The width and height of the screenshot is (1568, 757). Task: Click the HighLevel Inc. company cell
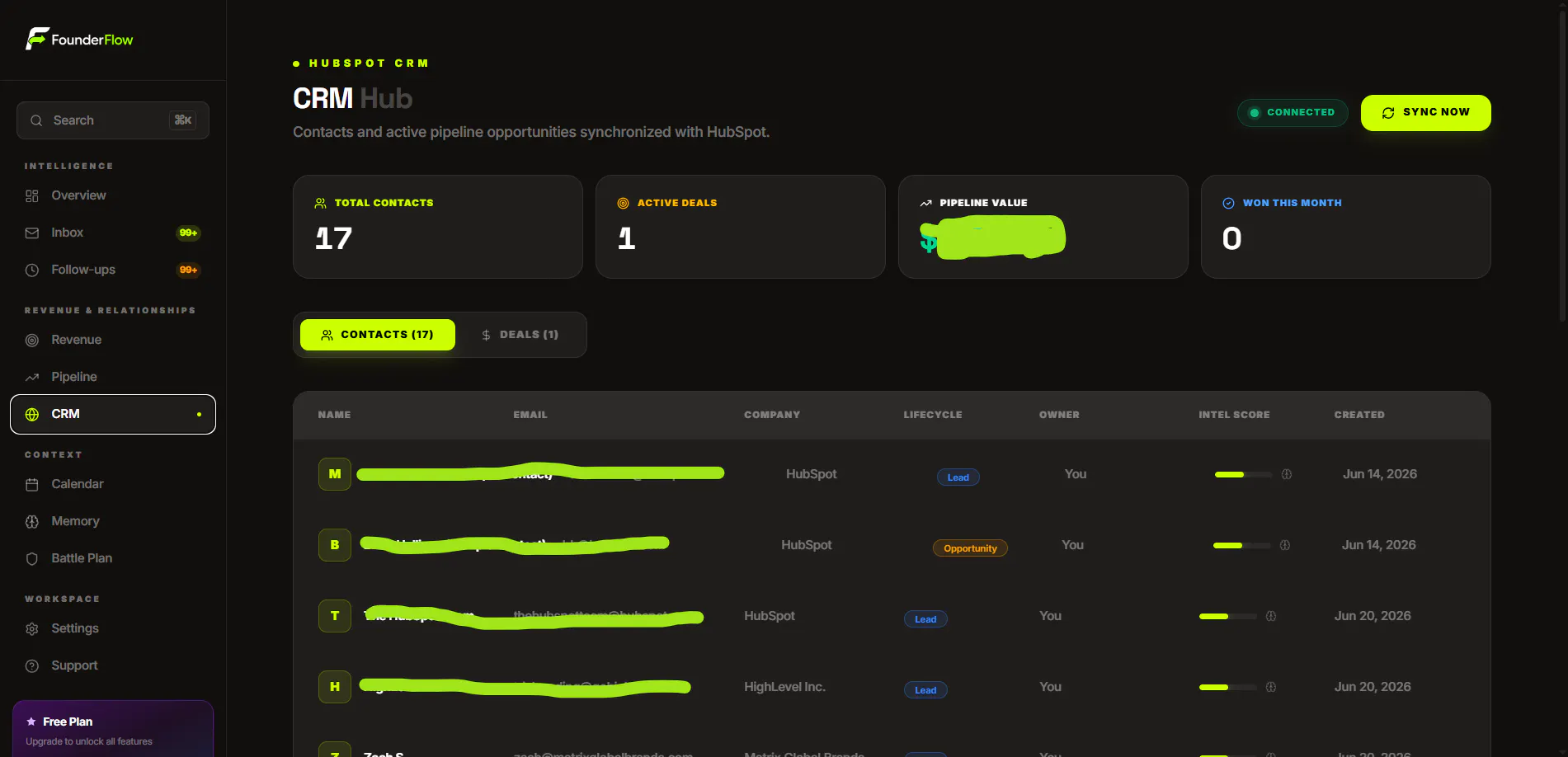tap(784, 687)
